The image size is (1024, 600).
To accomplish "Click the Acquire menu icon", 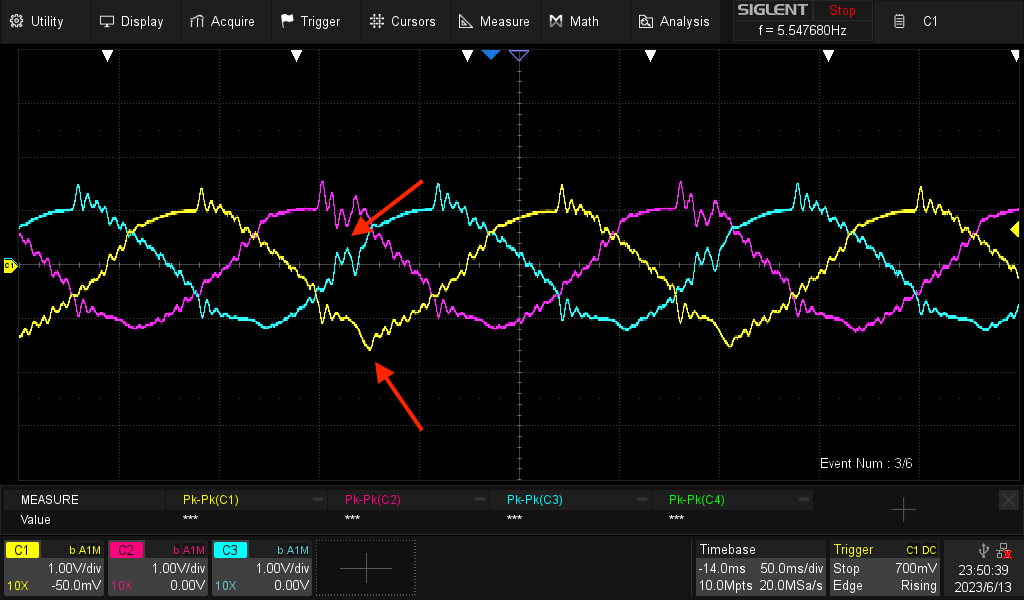I will pos(197,22).
